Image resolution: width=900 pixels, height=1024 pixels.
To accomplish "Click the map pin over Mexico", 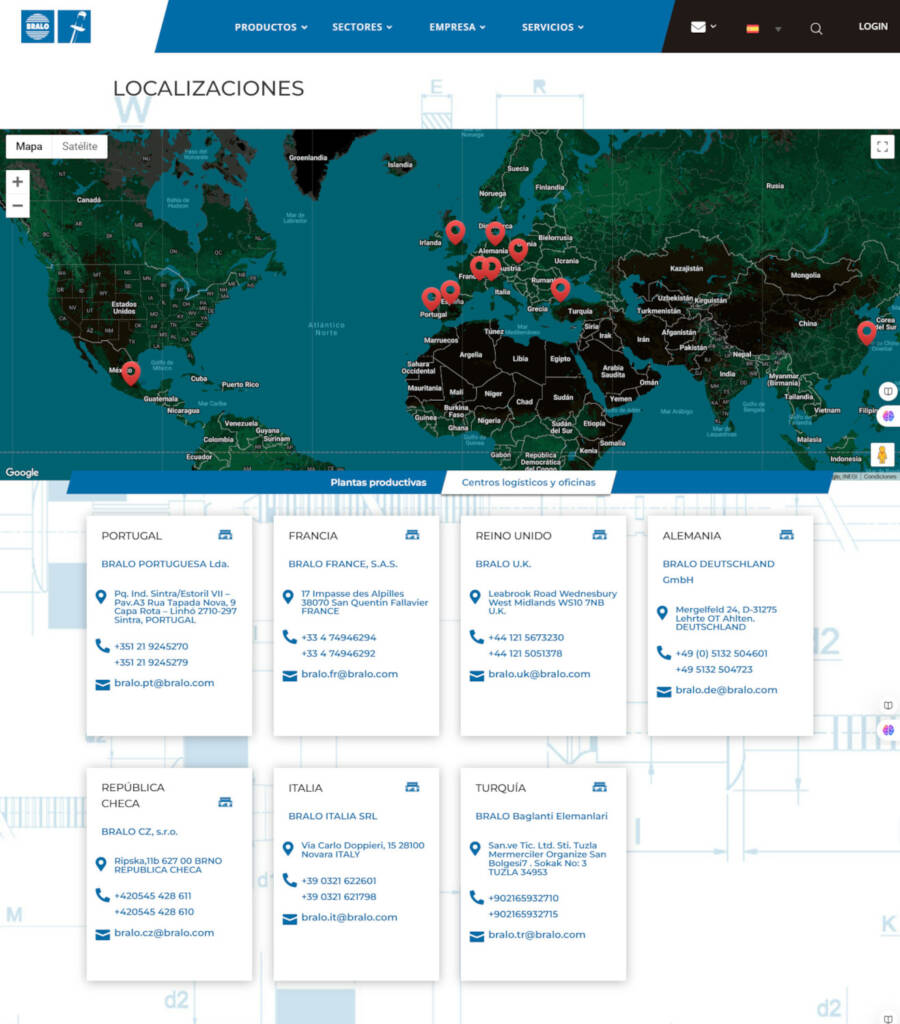I will pos(130,372).
